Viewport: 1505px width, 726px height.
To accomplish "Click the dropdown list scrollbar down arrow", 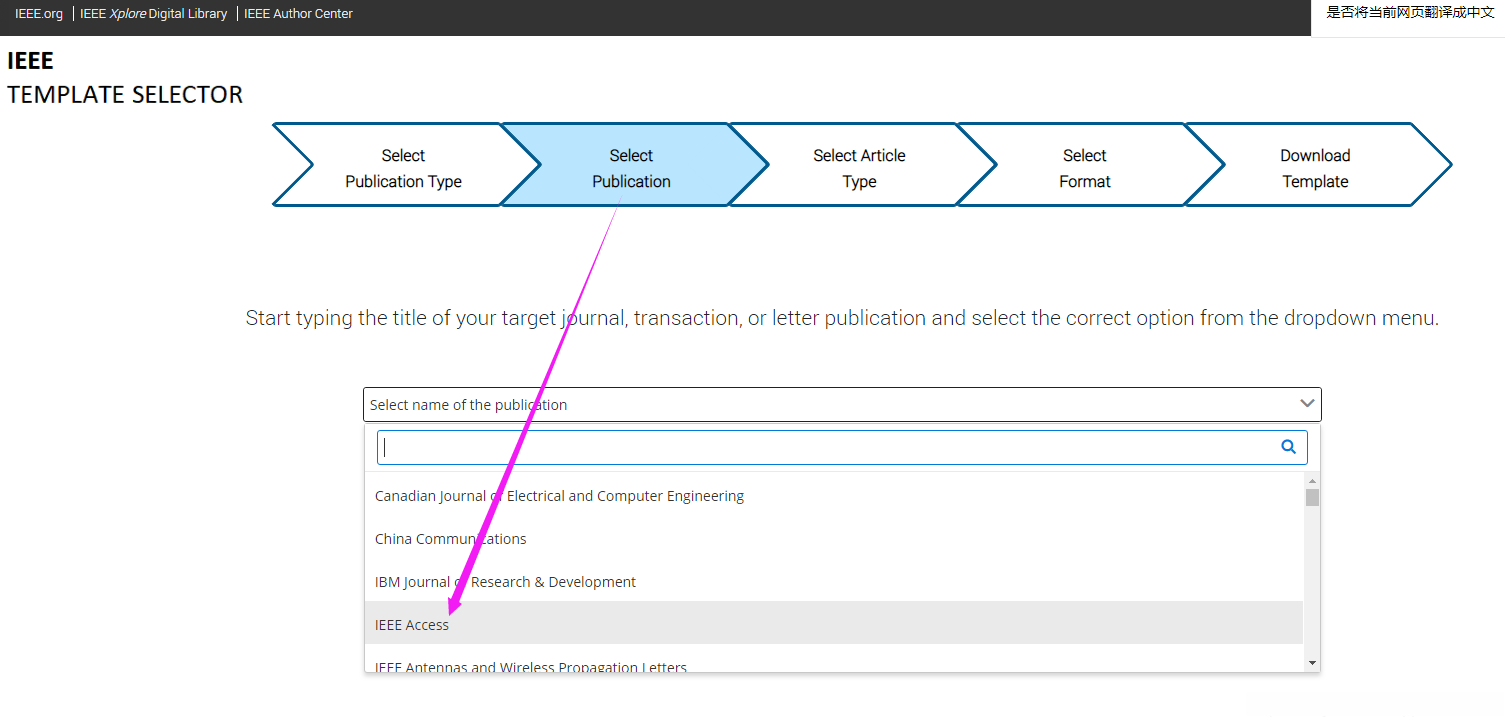I will pos(1312,662).
